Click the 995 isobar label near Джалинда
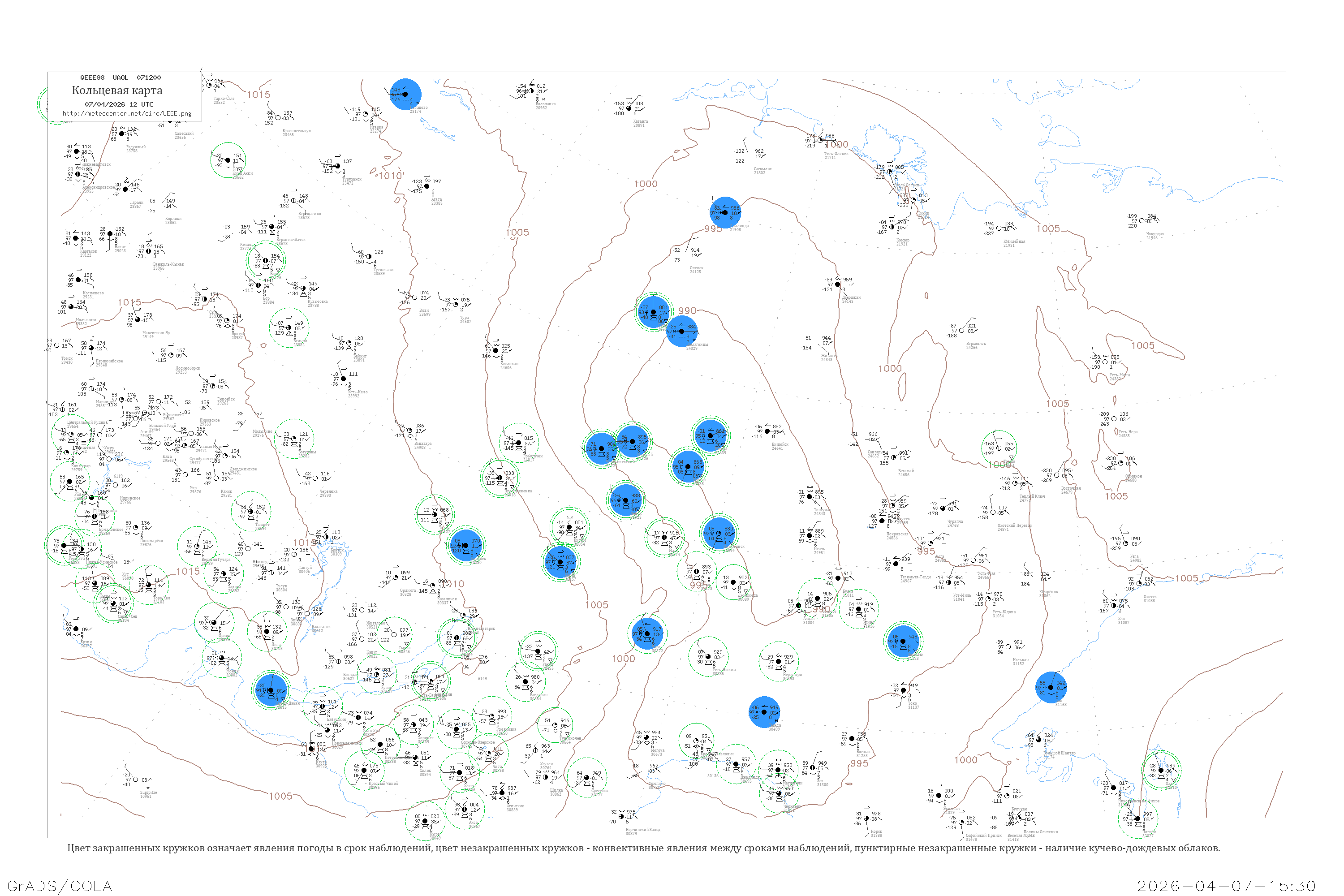1344x896 pixels. pos(713,228)
